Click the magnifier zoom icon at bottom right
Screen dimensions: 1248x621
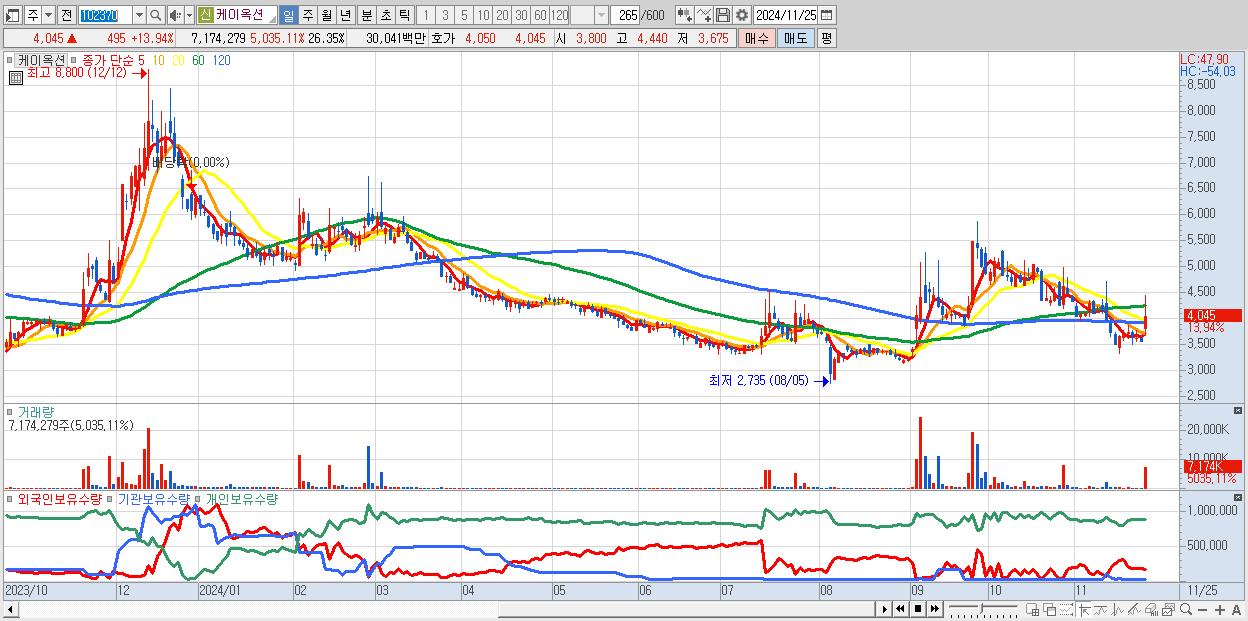(x=1186, y=609)
